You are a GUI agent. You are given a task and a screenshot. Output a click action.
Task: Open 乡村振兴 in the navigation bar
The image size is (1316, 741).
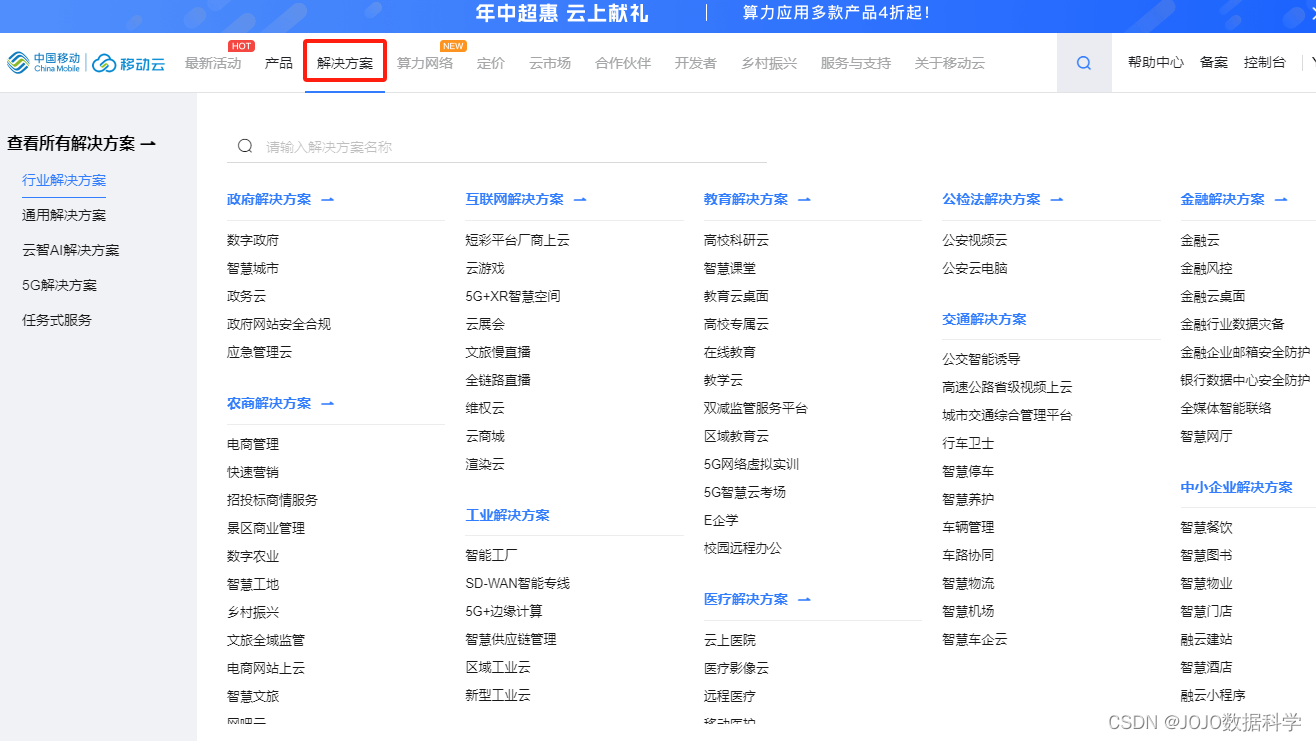769,63
